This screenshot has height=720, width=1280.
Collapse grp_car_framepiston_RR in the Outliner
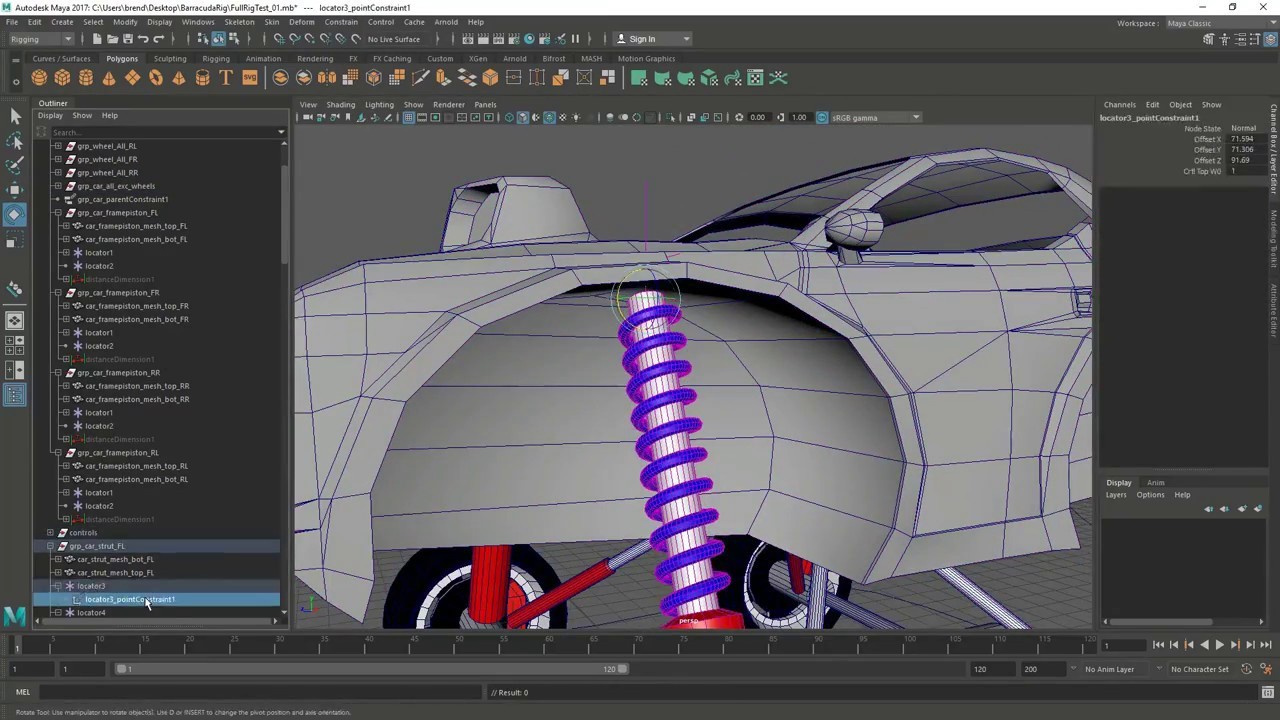click(57, 372)
